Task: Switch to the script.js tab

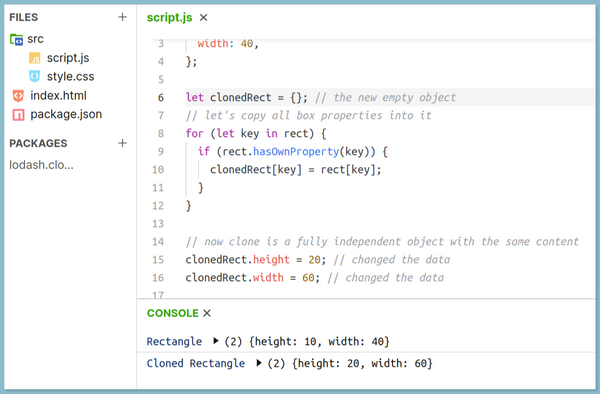Action: tap(170, 18)
